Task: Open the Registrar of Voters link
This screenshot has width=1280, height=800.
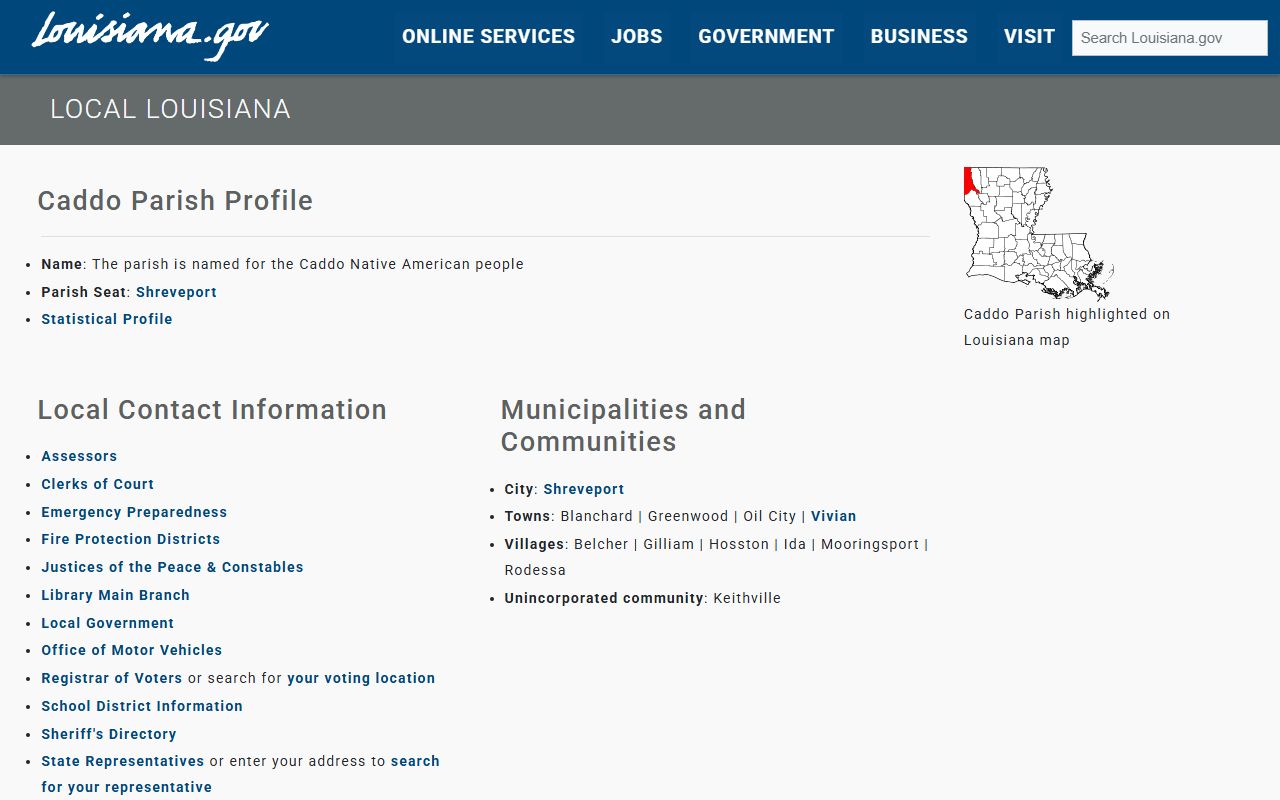Action: pyautogui.click(x=112, y=678)
